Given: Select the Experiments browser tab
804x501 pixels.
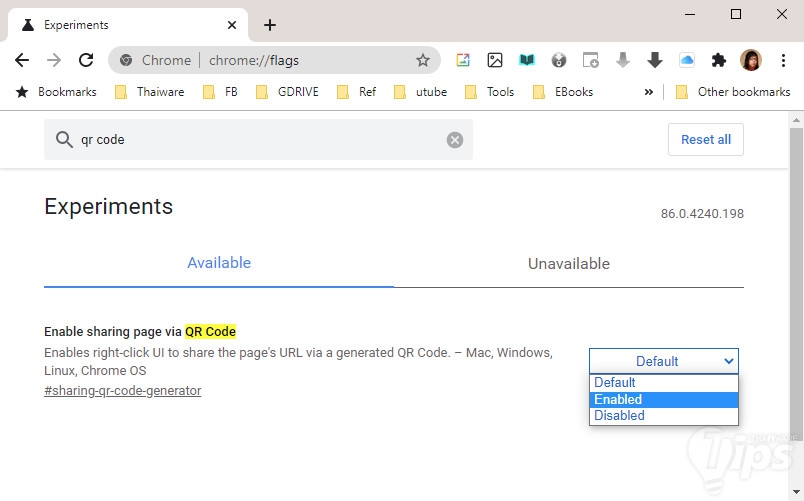Looking at the screenshot, I should 128,25.
